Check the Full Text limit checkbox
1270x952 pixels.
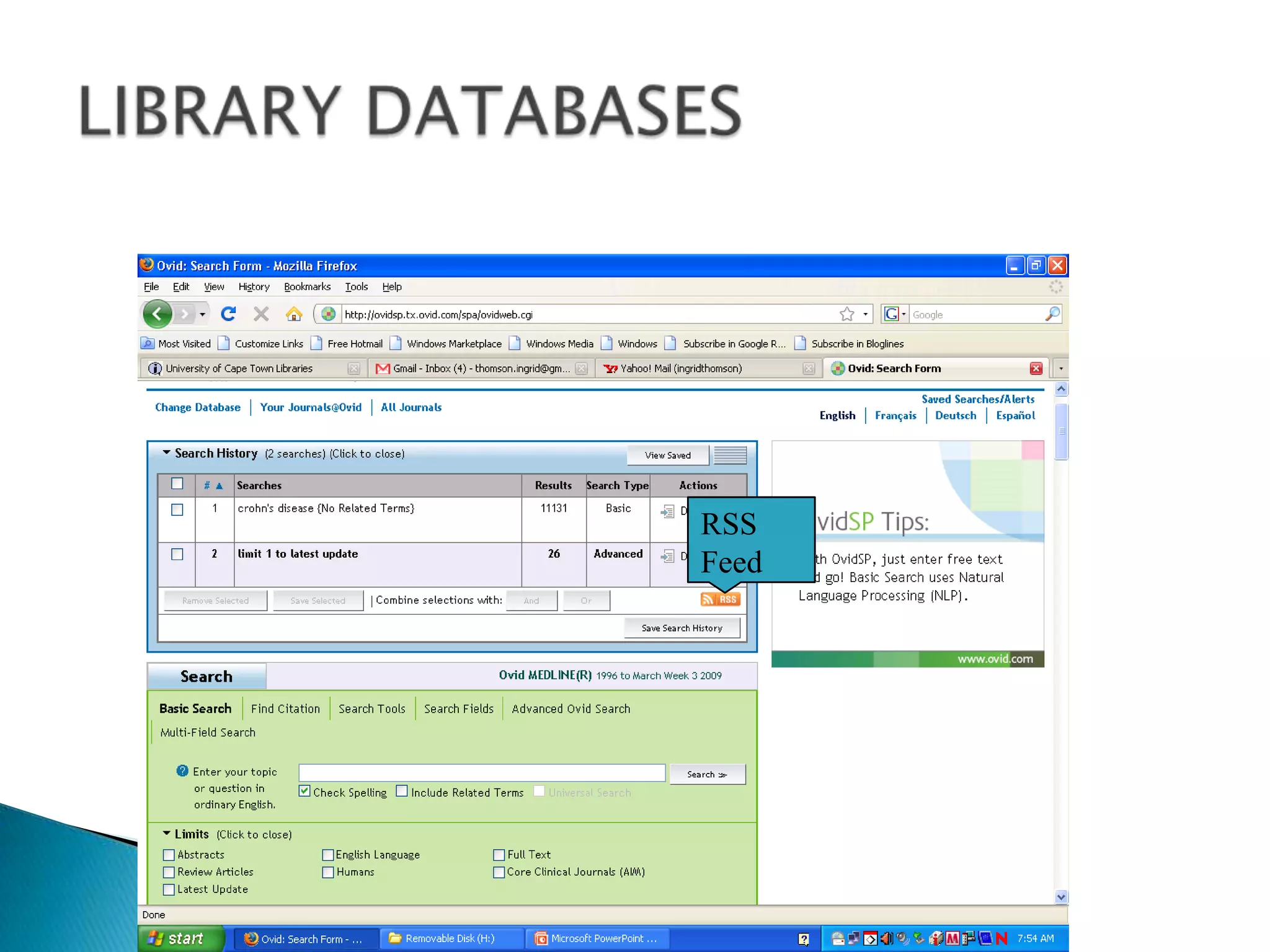pos(499,855)
